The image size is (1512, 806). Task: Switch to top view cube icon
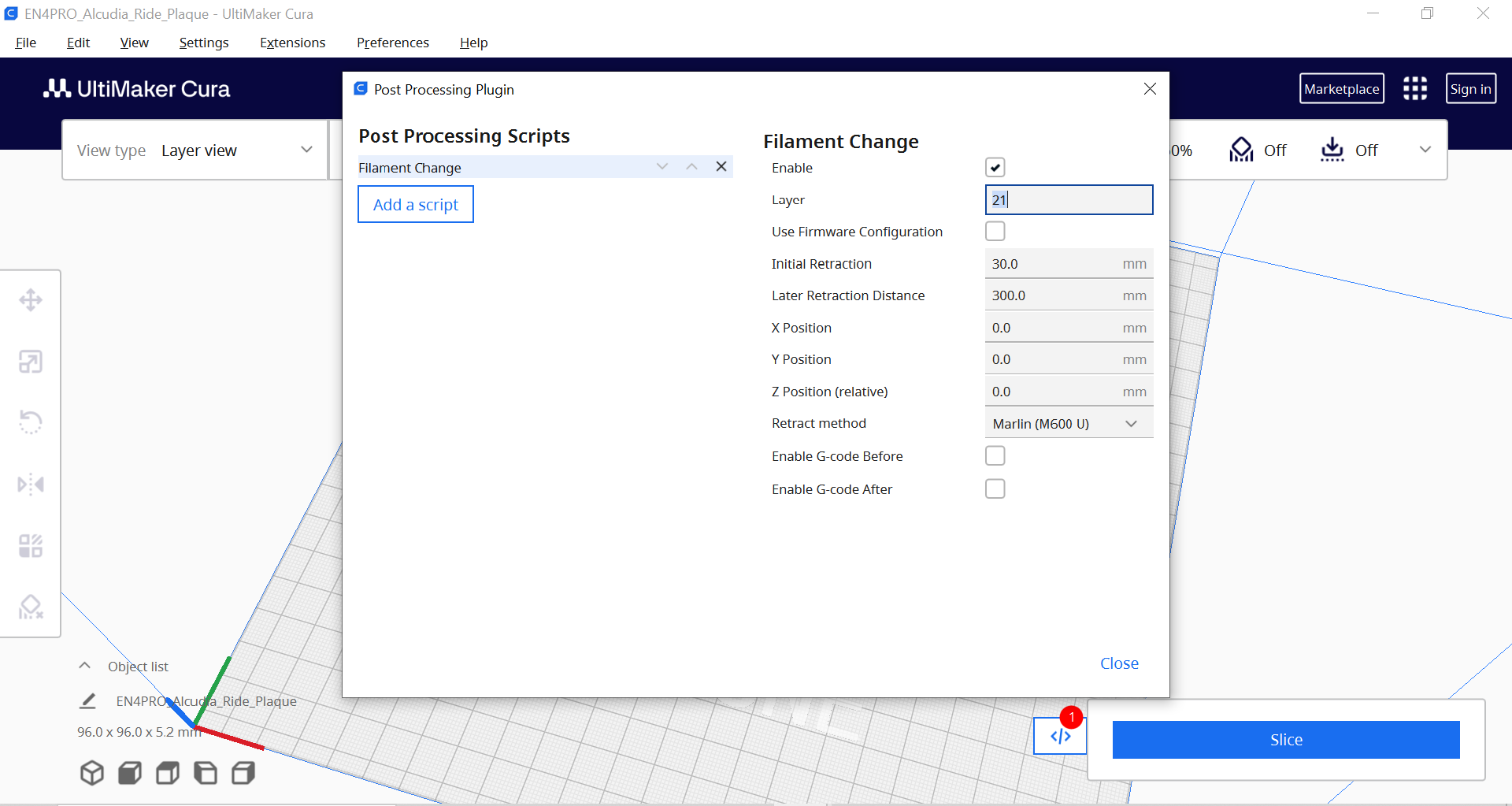pyautogui.click(x=168, y=773)
